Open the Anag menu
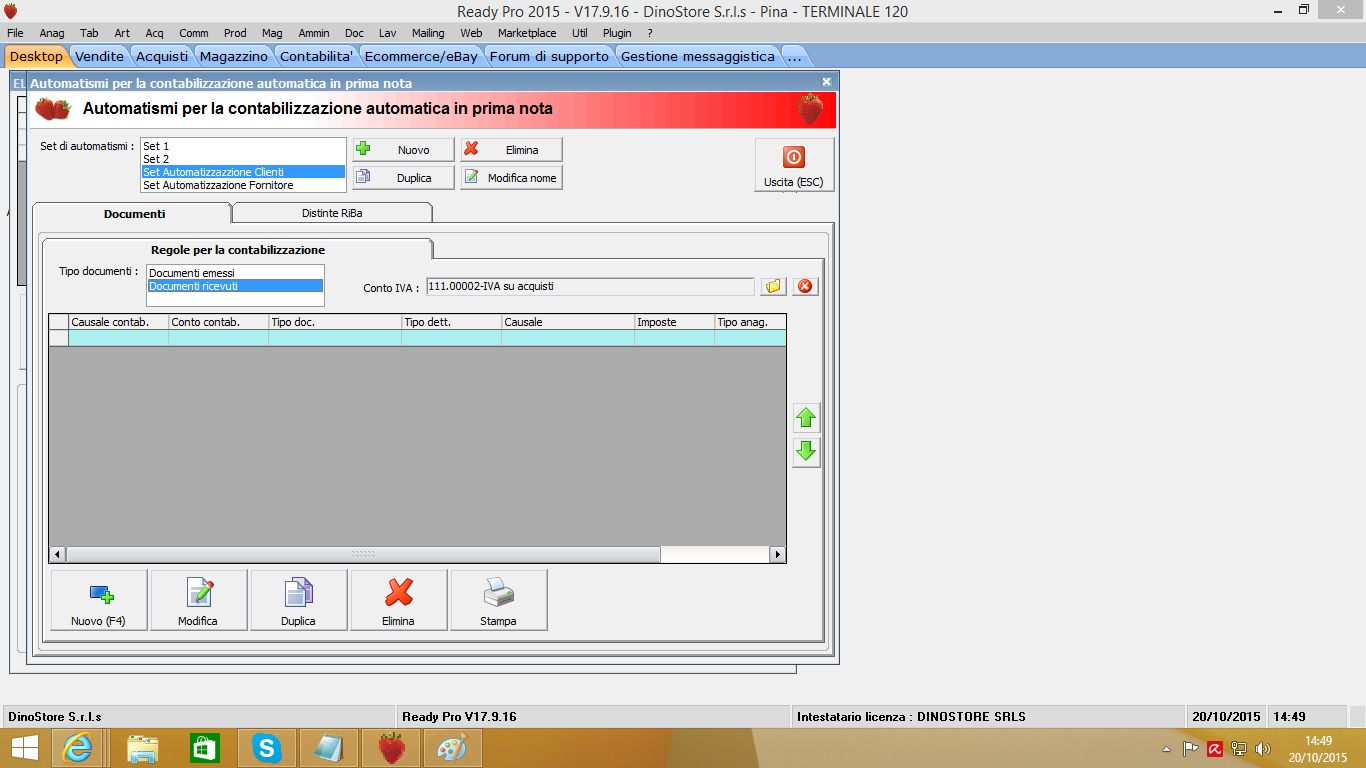Viewport: 1366px width, 768px height. [x=52, y=33]
